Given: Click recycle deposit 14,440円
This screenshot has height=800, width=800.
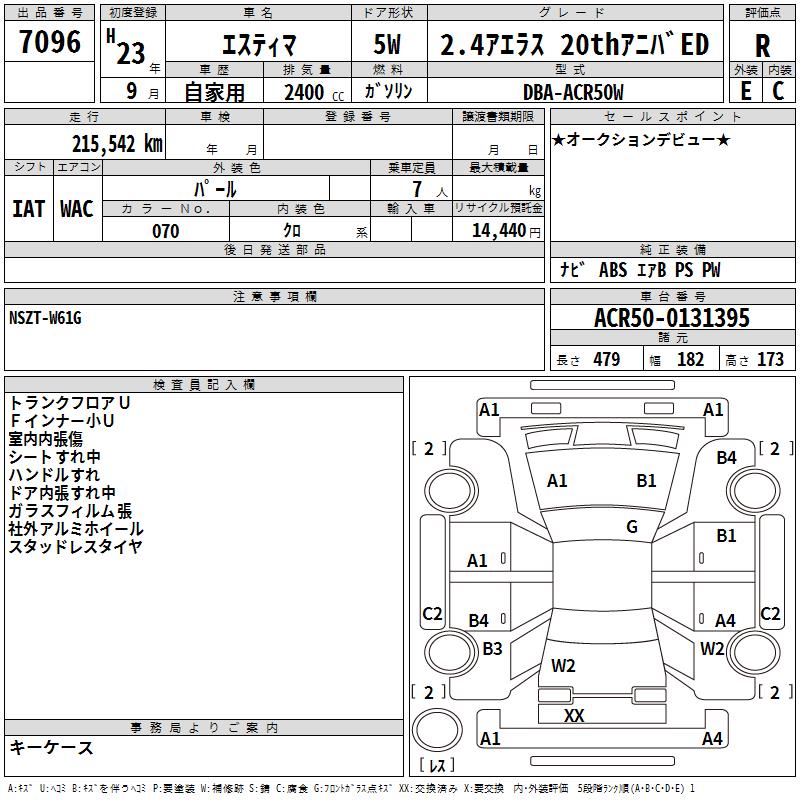Looking at the screenshot, I should (x=506, y=231).
